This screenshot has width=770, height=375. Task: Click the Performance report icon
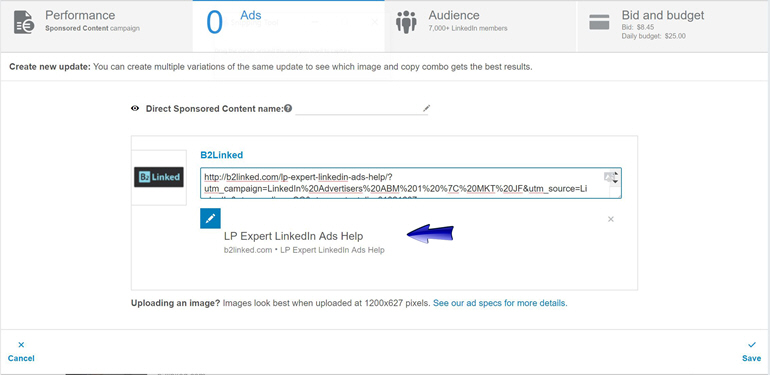pos(24,22)
